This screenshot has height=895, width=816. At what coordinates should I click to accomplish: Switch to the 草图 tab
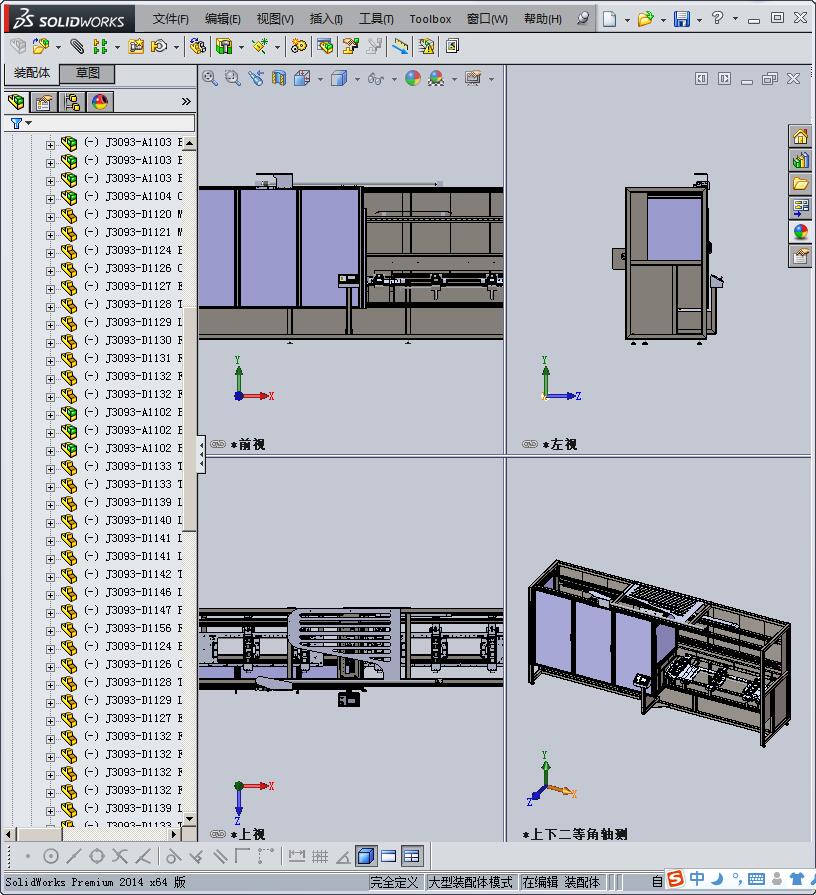(x=88, y=73)
